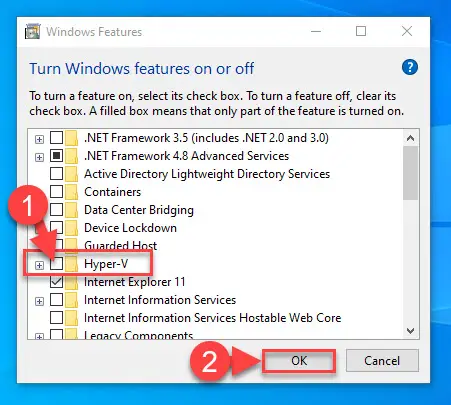The image size is (451, 405).
Task: Expand the Hyper-V plus node
Action: tap(39, 265)
